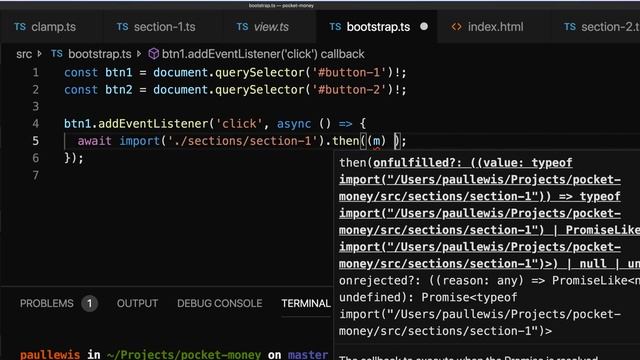The image size is (640, 360).
Task: Click ~/Projects/pocket-money path in terminal
Action: click(x=184, y=354)
